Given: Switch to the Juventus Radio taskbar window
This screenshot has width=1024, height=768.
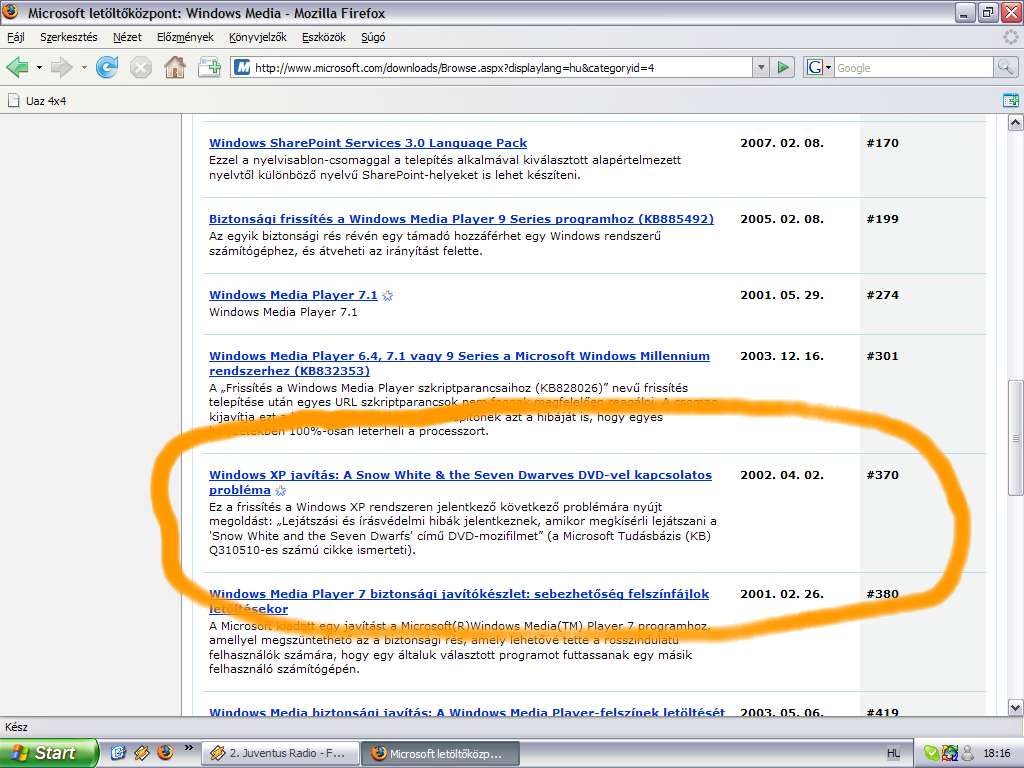Looking at the screenshot, I should click(x=280, y=753).
